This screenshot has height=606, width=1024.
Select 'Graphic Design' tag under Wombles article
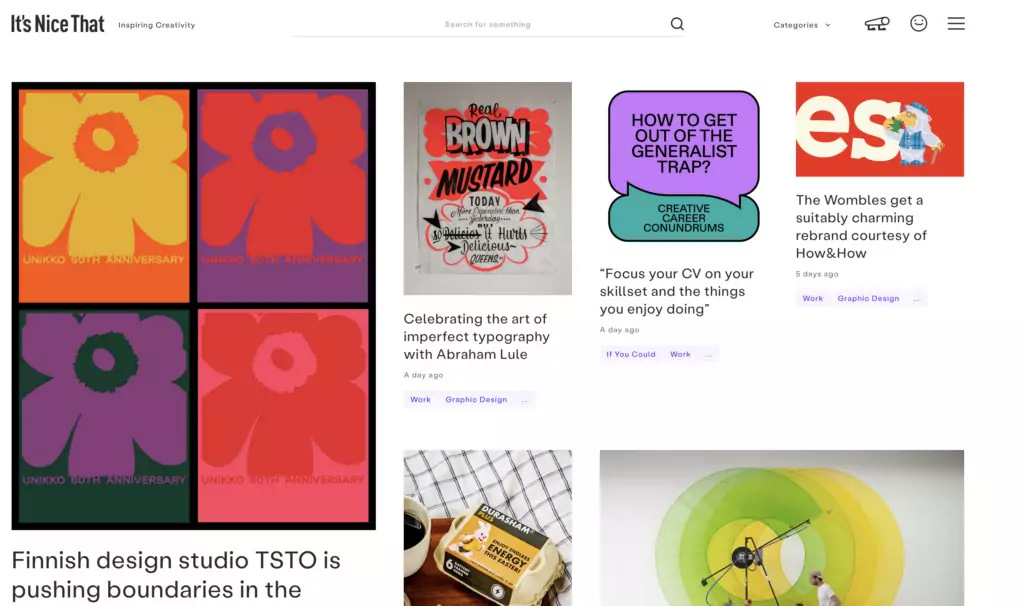coord(868,299)
